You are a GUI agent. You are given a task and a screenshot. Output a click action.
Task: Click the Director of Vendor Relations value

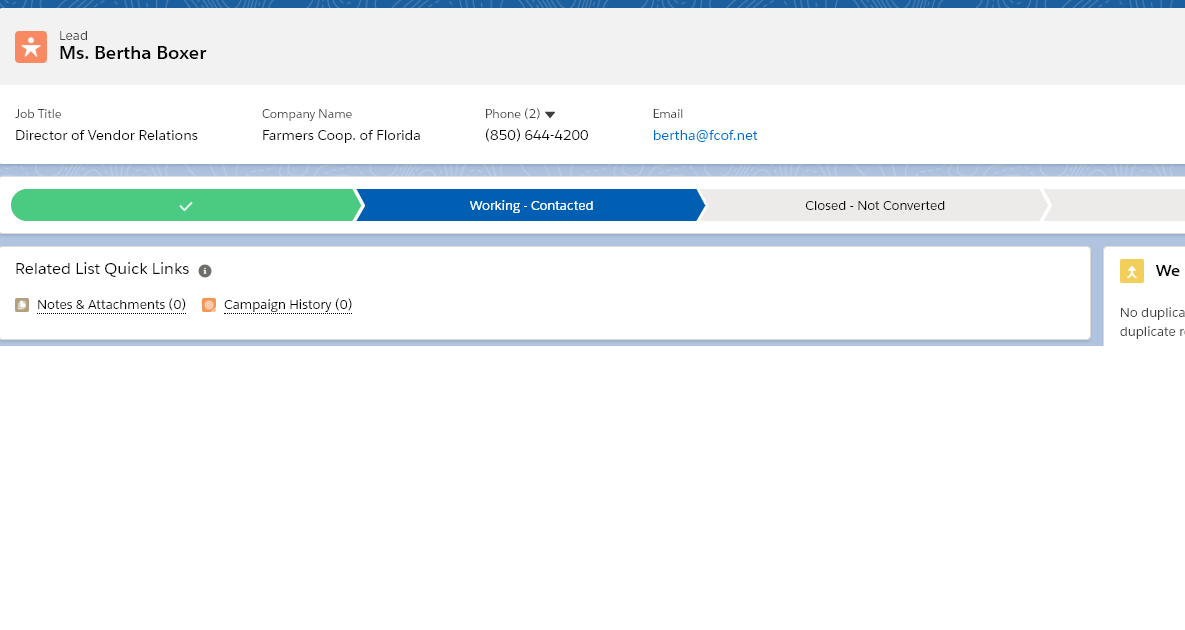point(107,135)
